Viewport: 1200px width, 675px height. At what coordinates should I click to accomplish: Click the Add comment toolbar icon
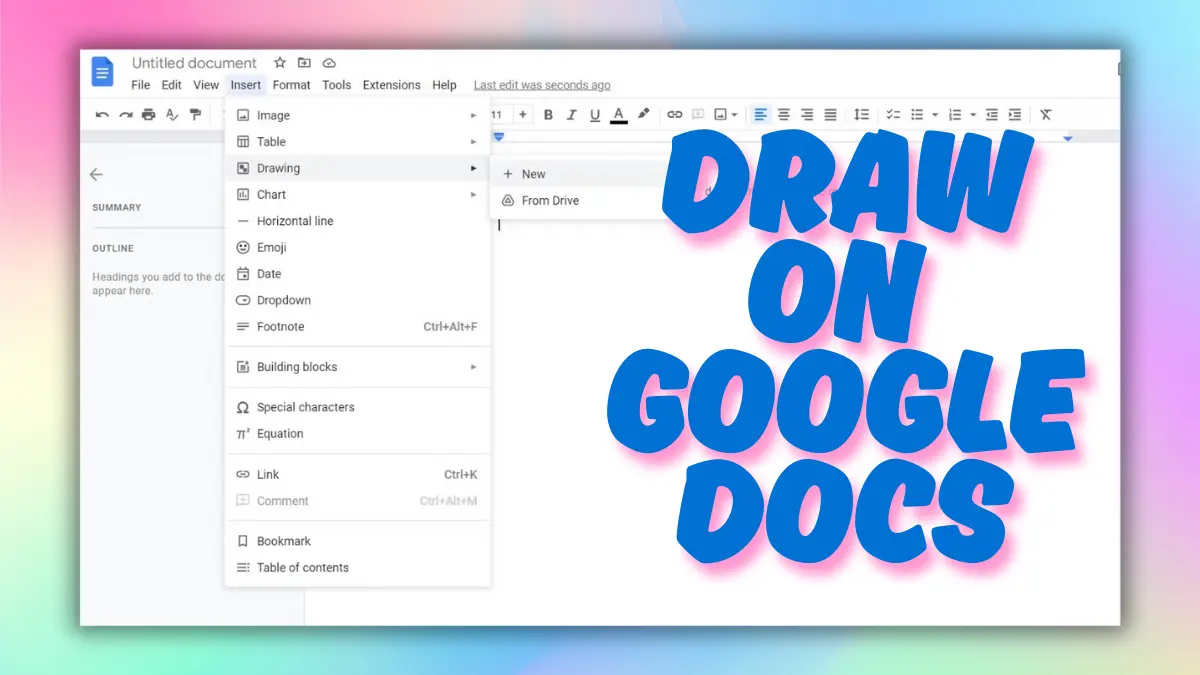[x=698, y=115]
